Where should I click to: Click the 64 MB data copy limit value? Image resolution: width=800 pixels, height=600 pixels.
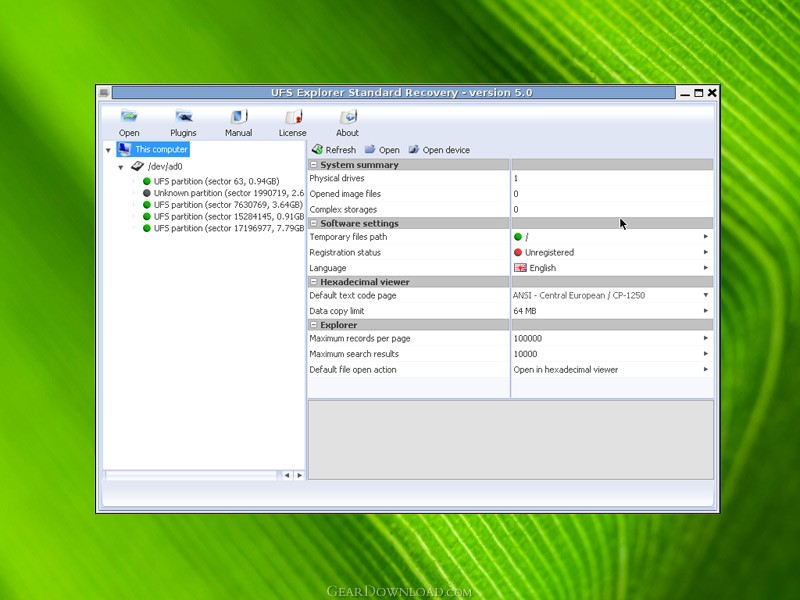[525, 311]
